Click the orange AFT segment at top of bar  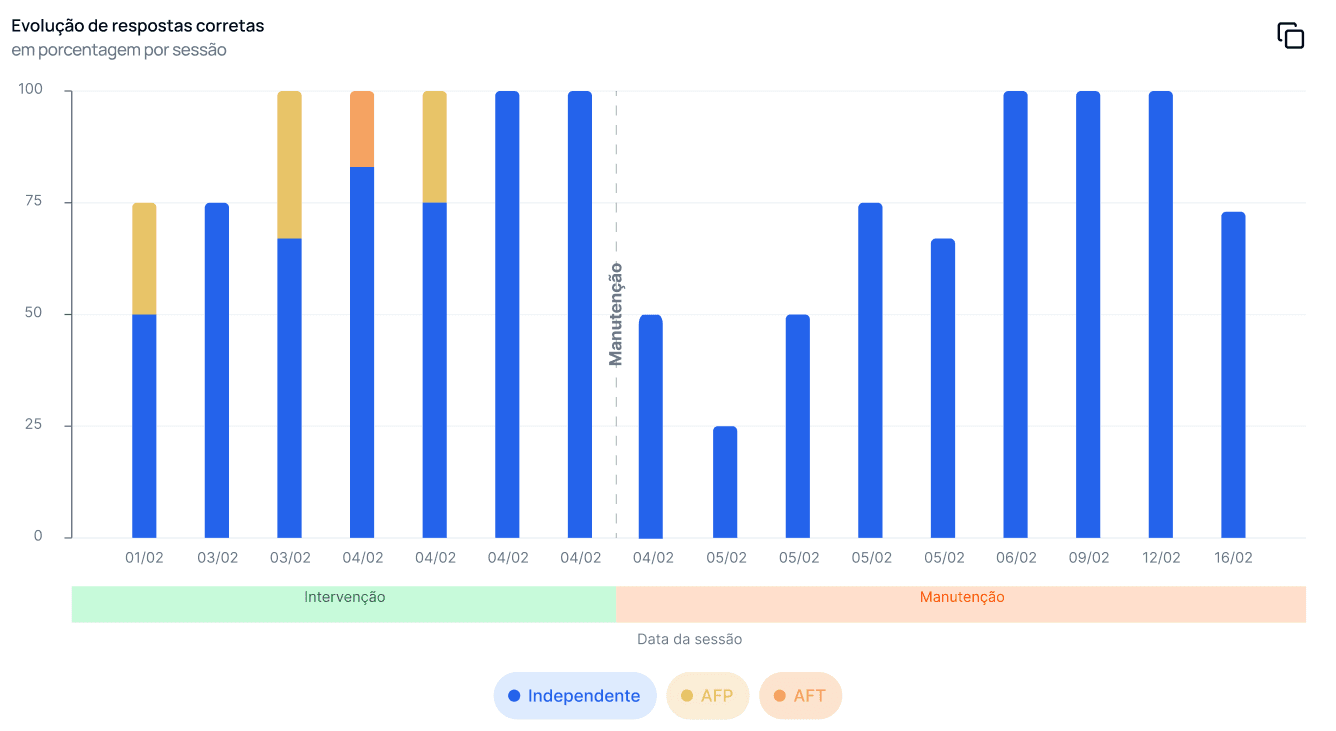click(362, 129)
